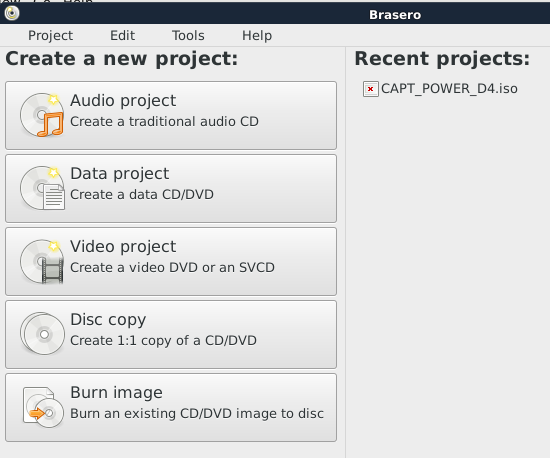Choose Disc copy to duplicate a CD/DVD
Screen dimensions: 550x458
pyautogui.click(x=171, y=334)
